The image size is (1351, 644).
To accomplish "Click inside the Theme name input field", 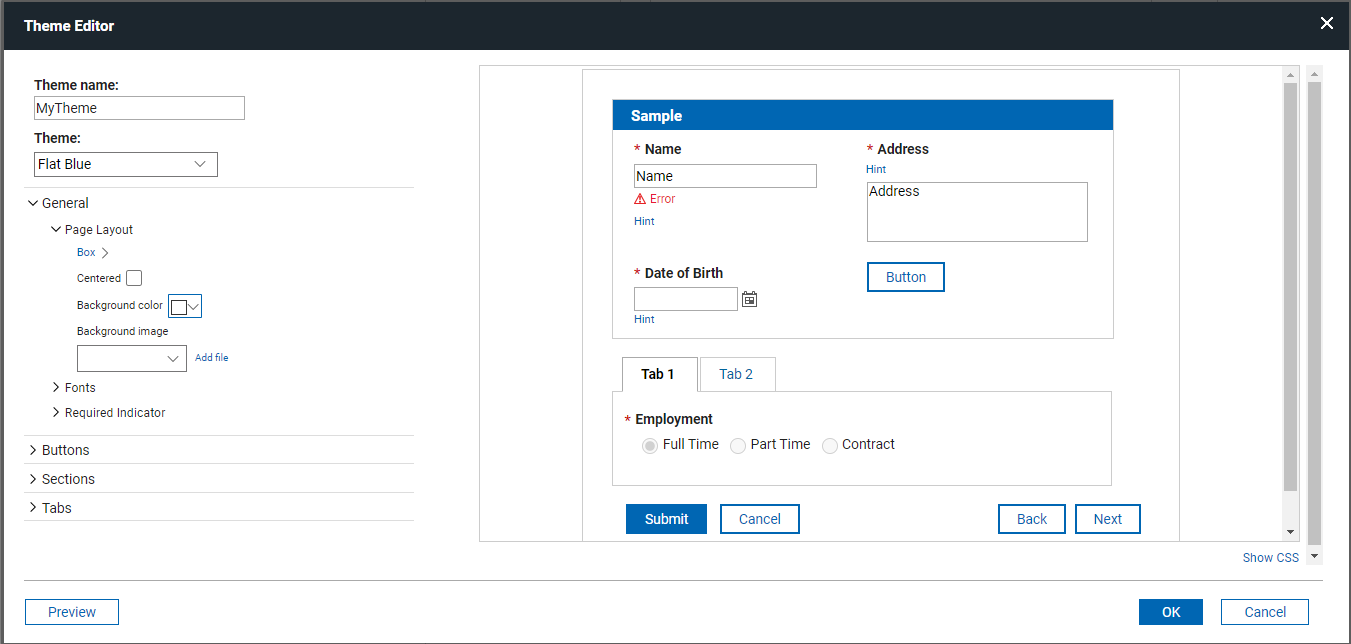I will pyautogui.click(x=139, y=107).
